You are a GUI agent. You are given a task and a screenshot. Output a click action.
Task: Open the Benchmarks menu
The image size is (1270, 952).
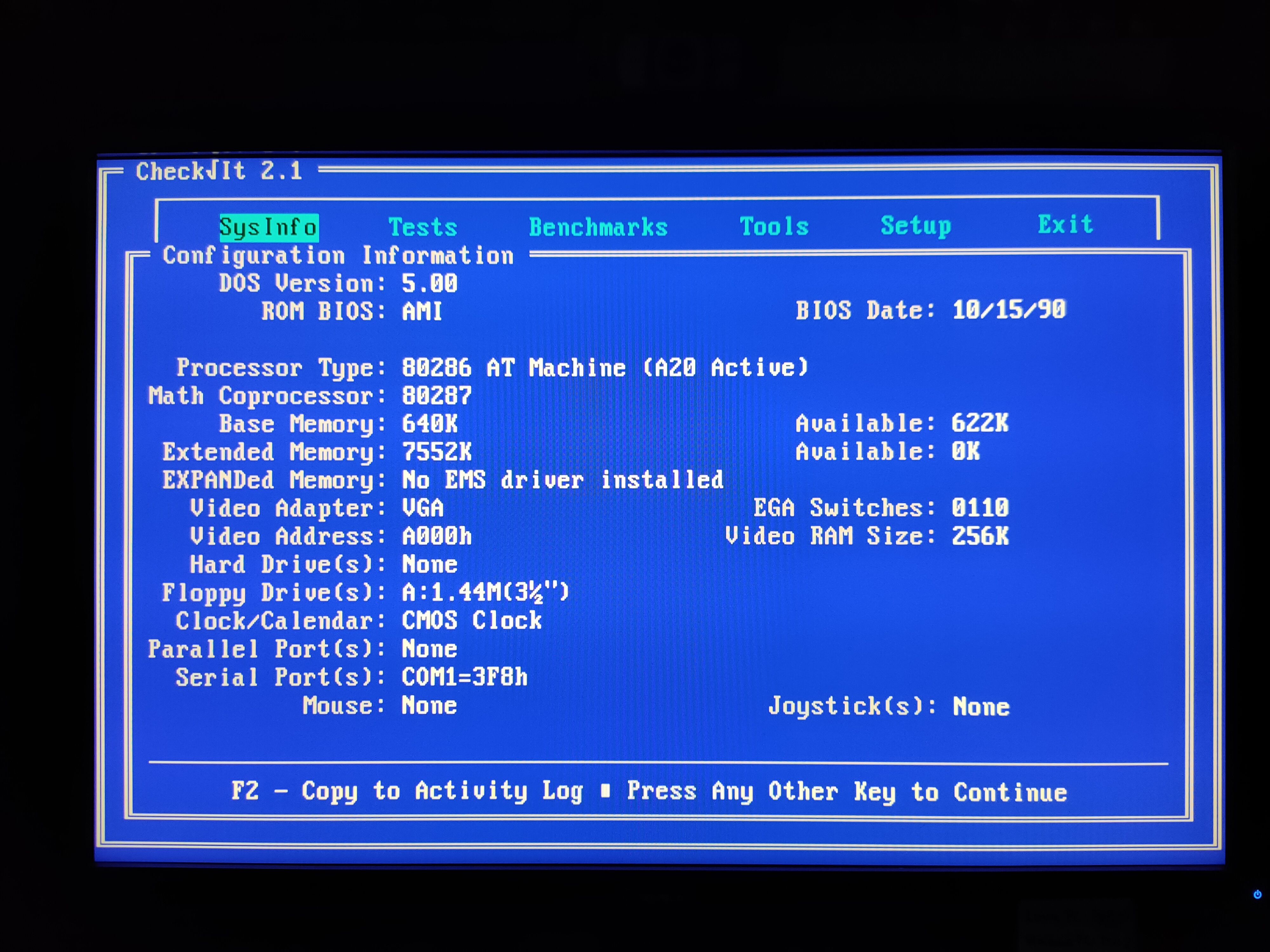point(598,227)
